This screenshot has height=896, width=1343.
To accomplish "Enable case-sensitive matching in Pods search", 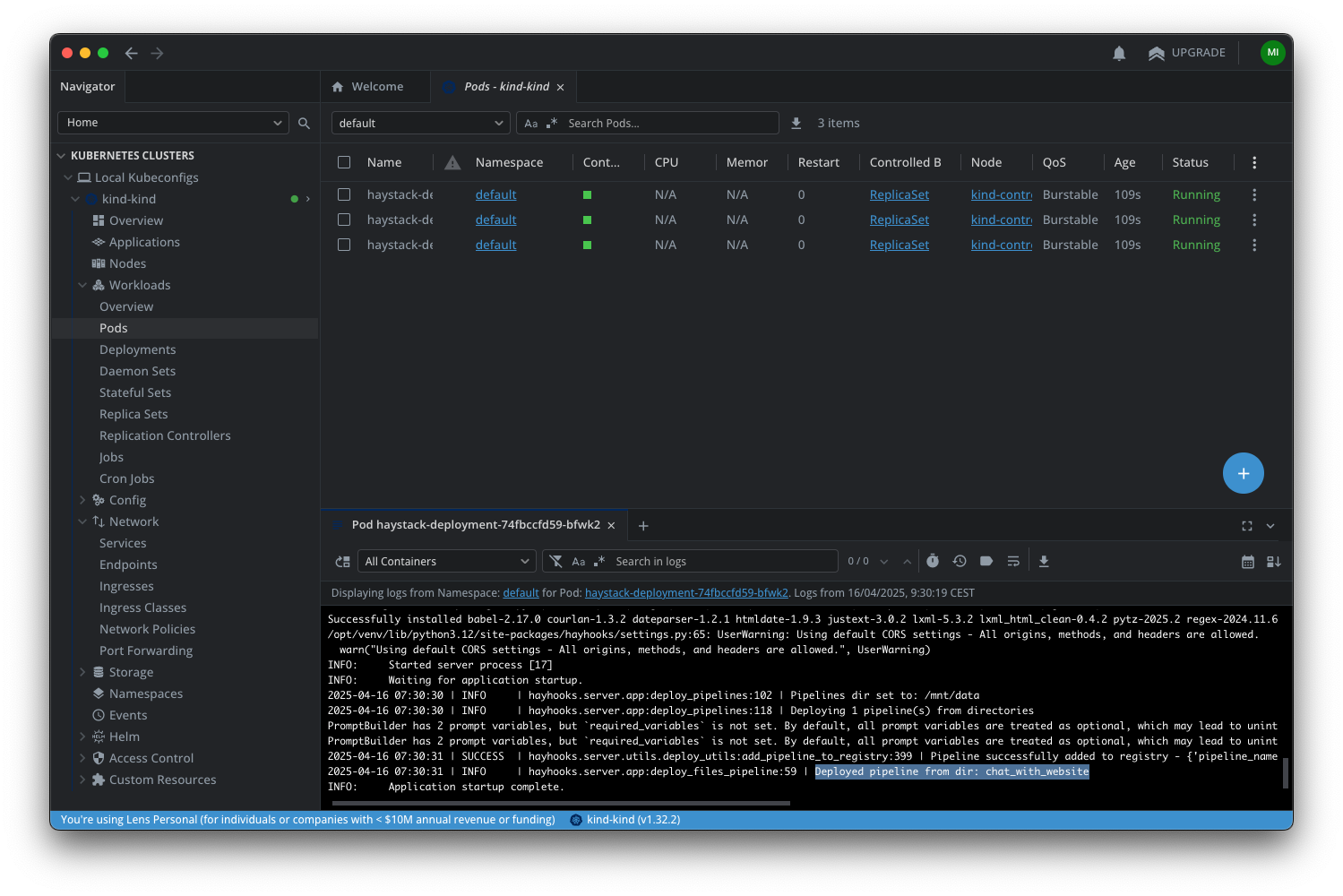I will pos(532,123).
